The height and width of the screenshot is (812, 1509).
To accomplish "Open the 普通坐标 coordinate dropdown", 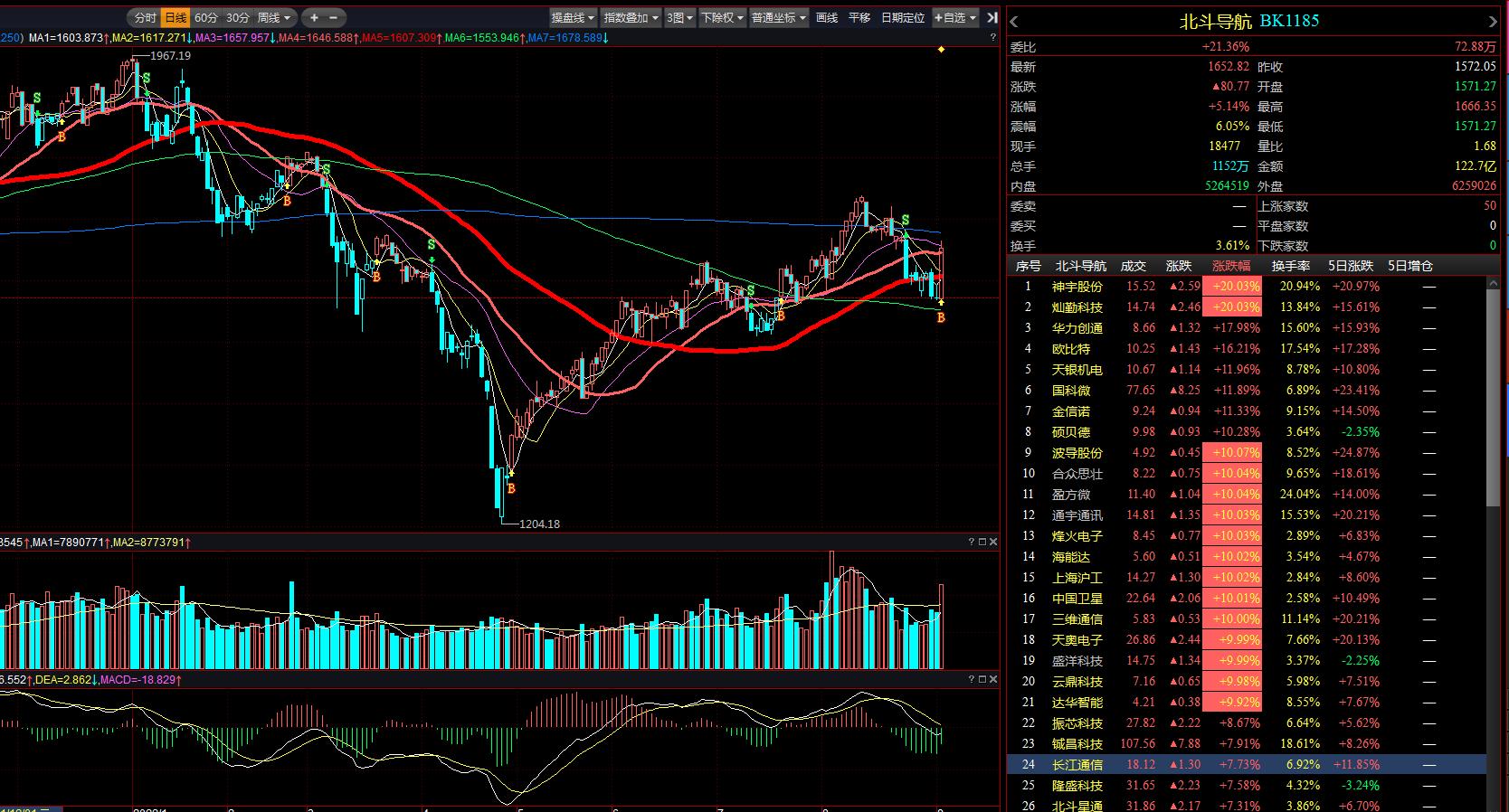I will click(779, 17).
